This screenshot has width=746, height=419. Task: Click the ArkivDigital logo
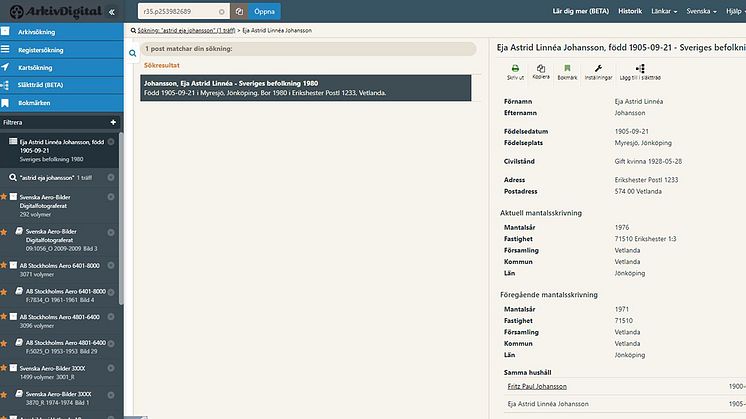tap(56, 11)
